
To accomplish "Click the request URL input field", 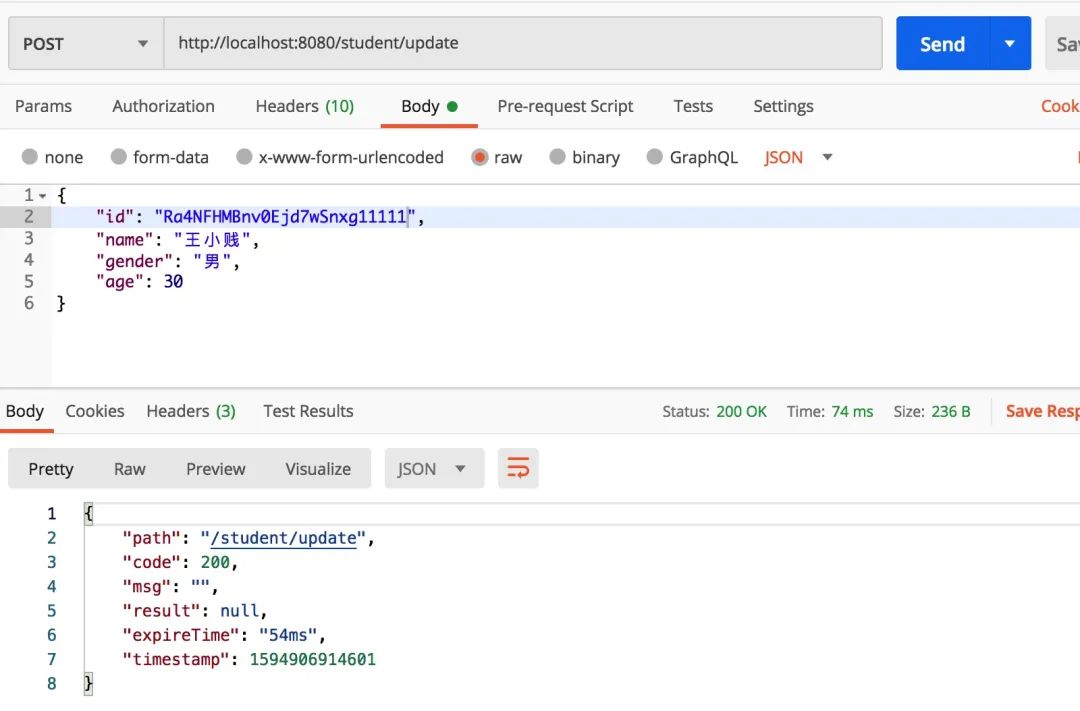I will pyautogui.click(x=522, y=44).
